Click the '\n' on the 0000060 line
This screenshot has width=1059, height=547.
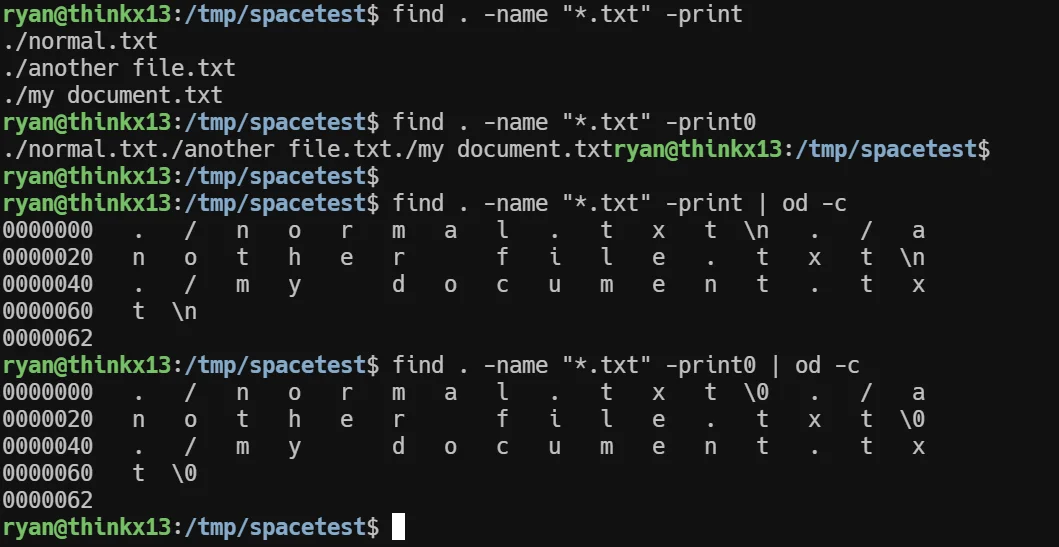click(184, 312)
